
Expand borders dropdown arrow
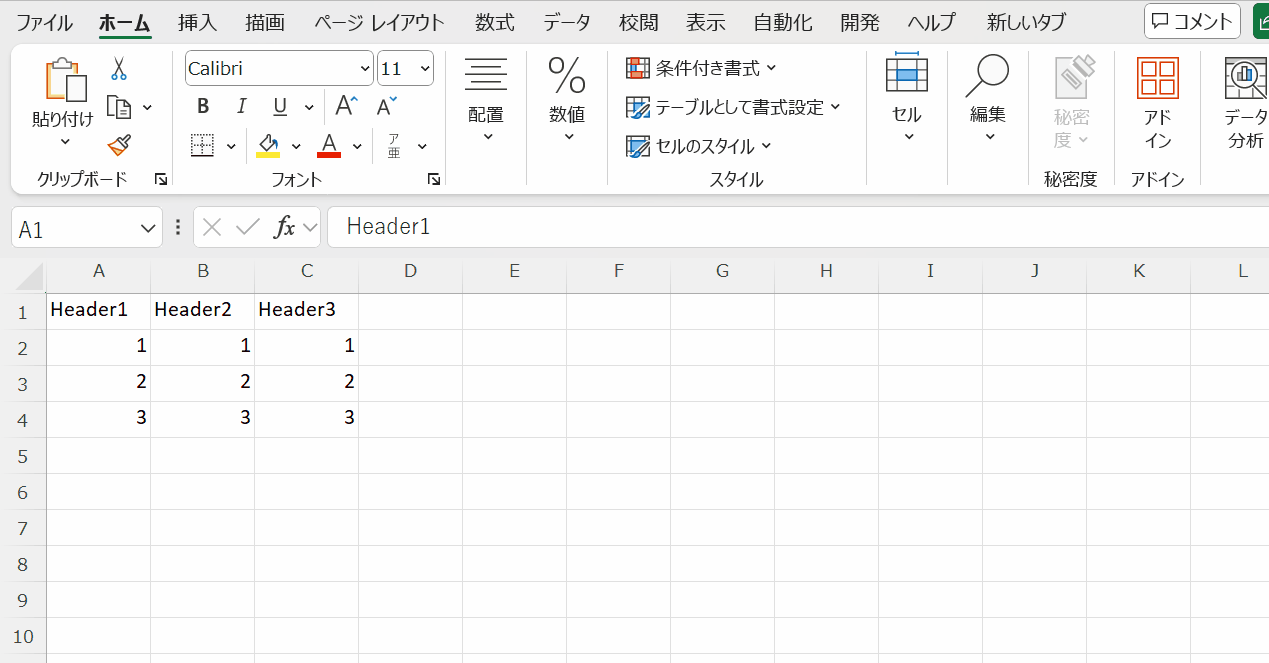tap(231, 146)
